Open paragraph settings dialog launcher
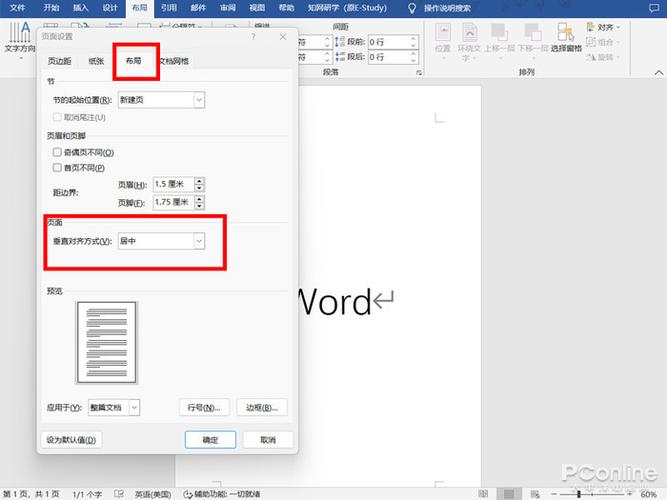 (x=419, y=73)
